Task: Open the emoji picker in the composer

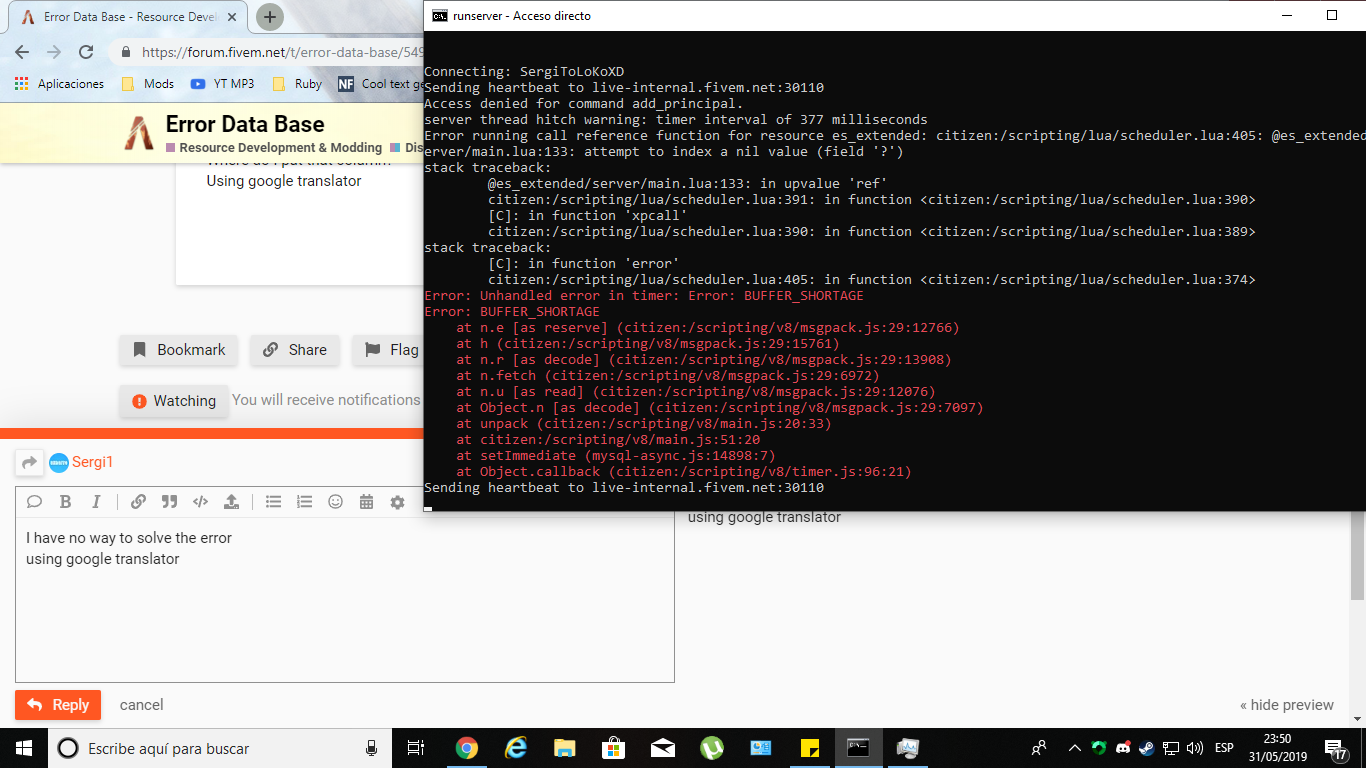Action: coord(336,502)
